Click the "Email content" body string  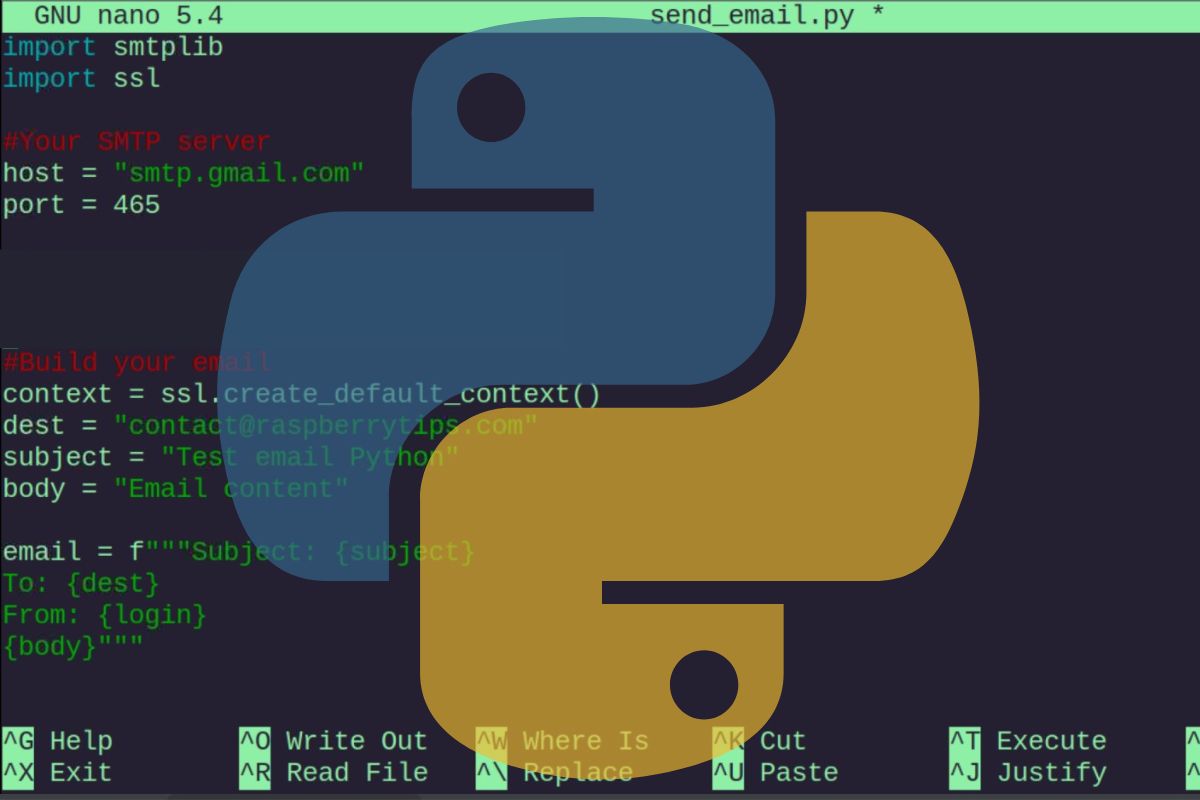[x=230, y=488]
